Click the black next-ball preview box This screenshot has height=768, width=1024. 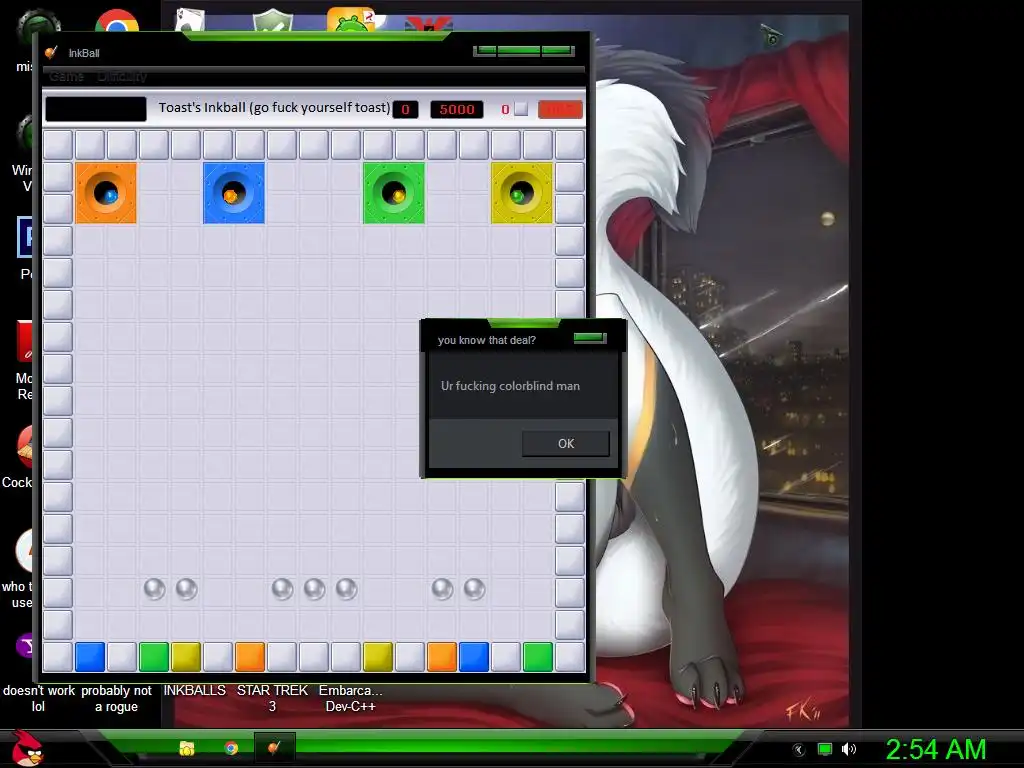click(96, 108)
